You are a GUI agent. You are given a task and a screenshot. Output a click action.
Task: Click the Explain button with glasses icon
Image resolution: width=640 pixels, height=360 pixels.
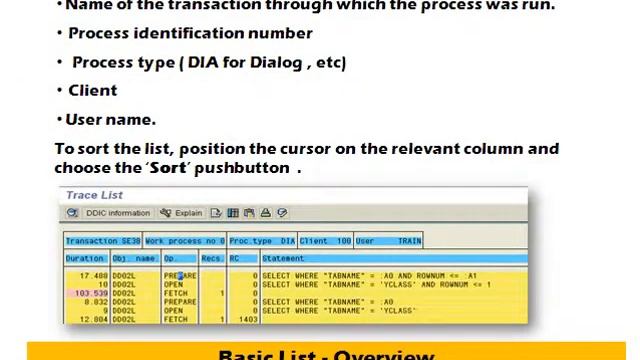(182, 213)
